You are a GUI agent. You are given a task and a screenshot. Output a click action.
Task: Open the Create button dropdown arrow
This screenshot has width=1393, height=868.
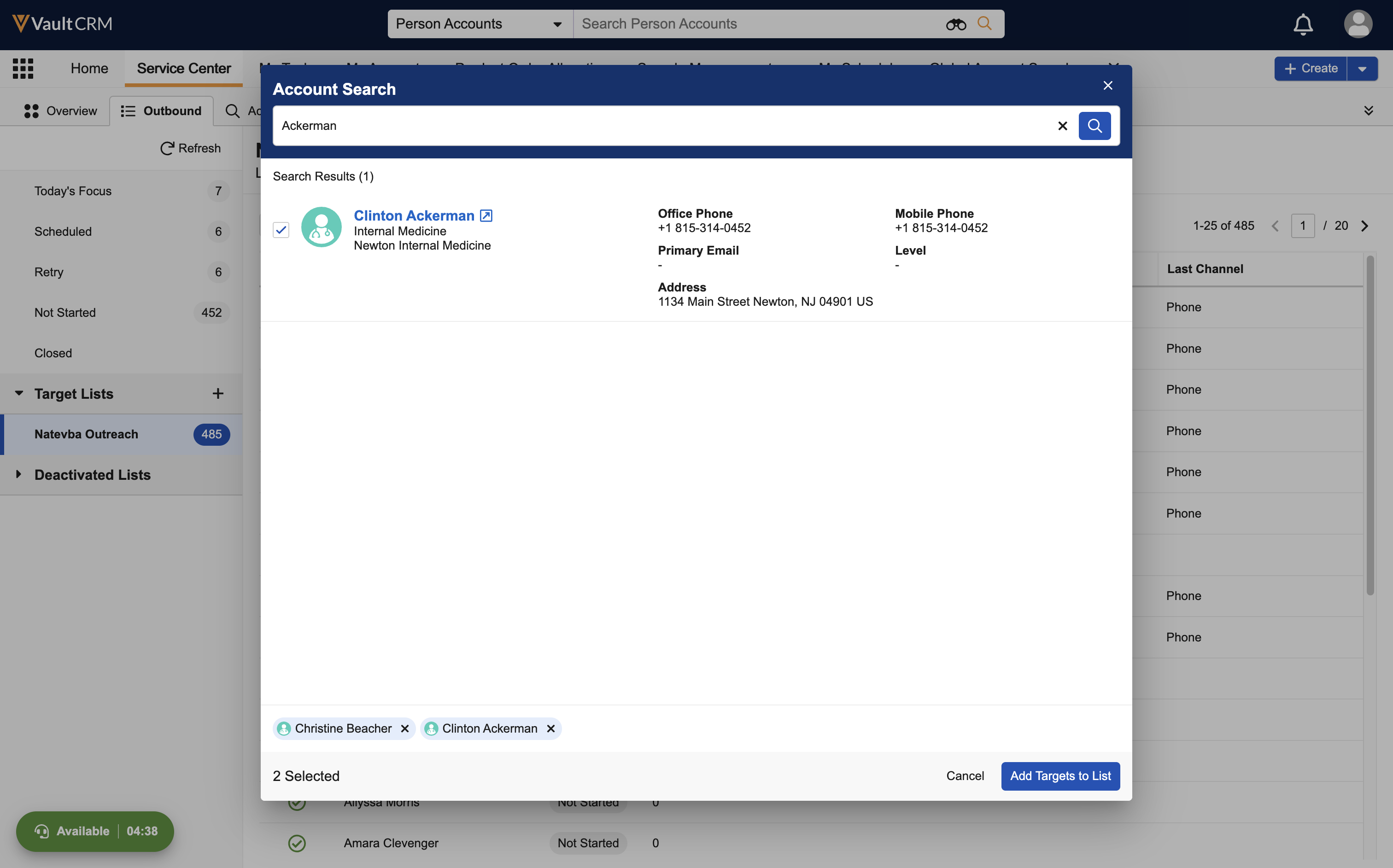(x=1362, y=69)
